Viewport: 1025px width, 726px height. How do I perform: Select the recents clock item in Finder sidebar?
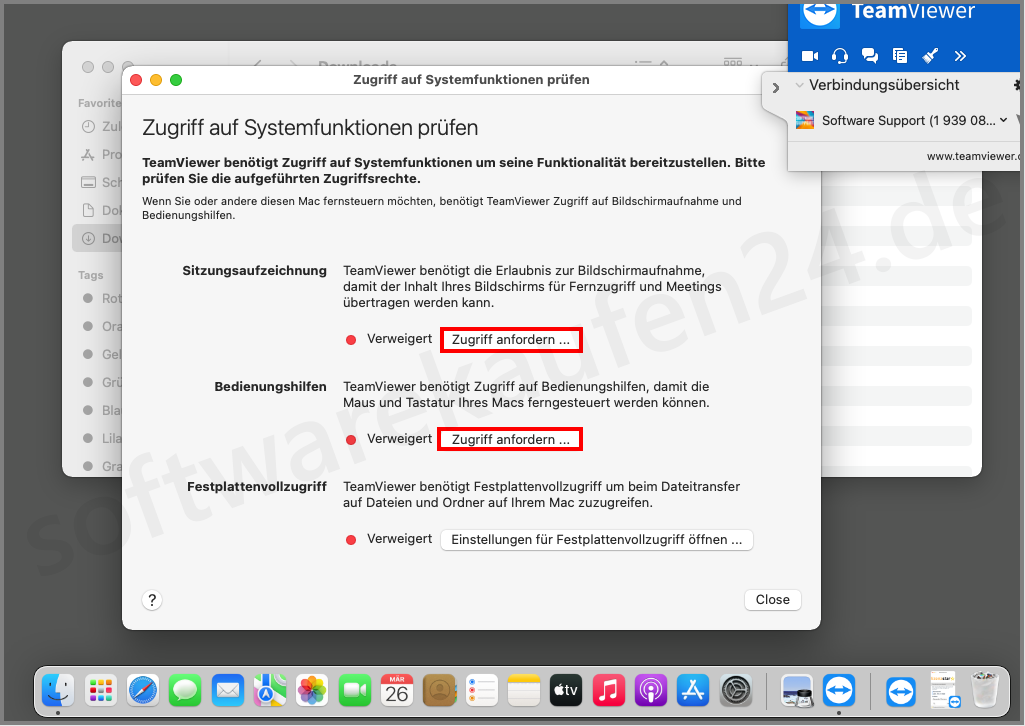click(100, 127)
